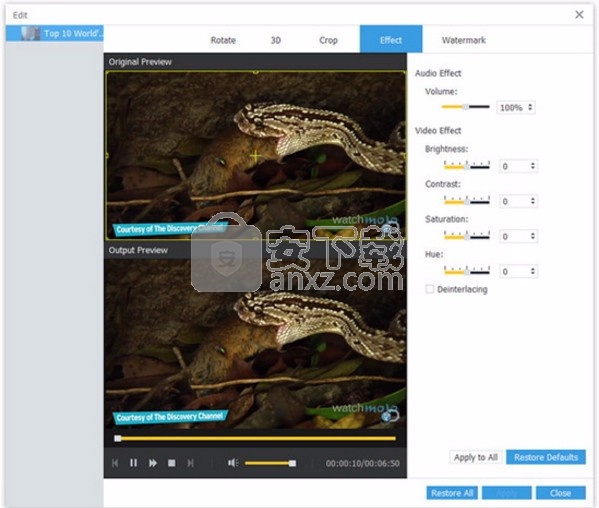Click the Audio Effect section label
This screenshot has height=508, width=599.
[438, 73]
